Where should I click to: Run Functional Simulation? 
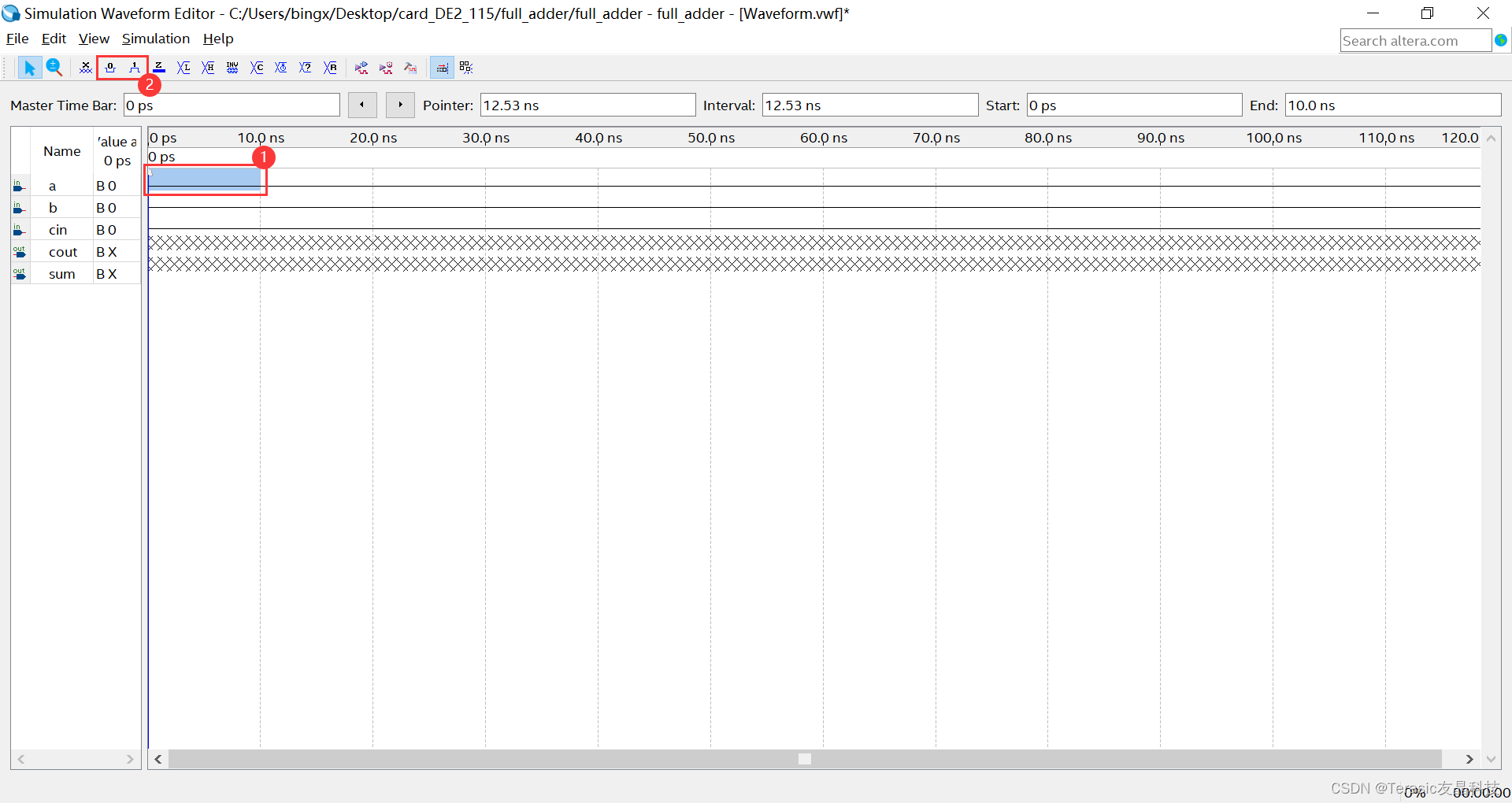click(361, 68)
